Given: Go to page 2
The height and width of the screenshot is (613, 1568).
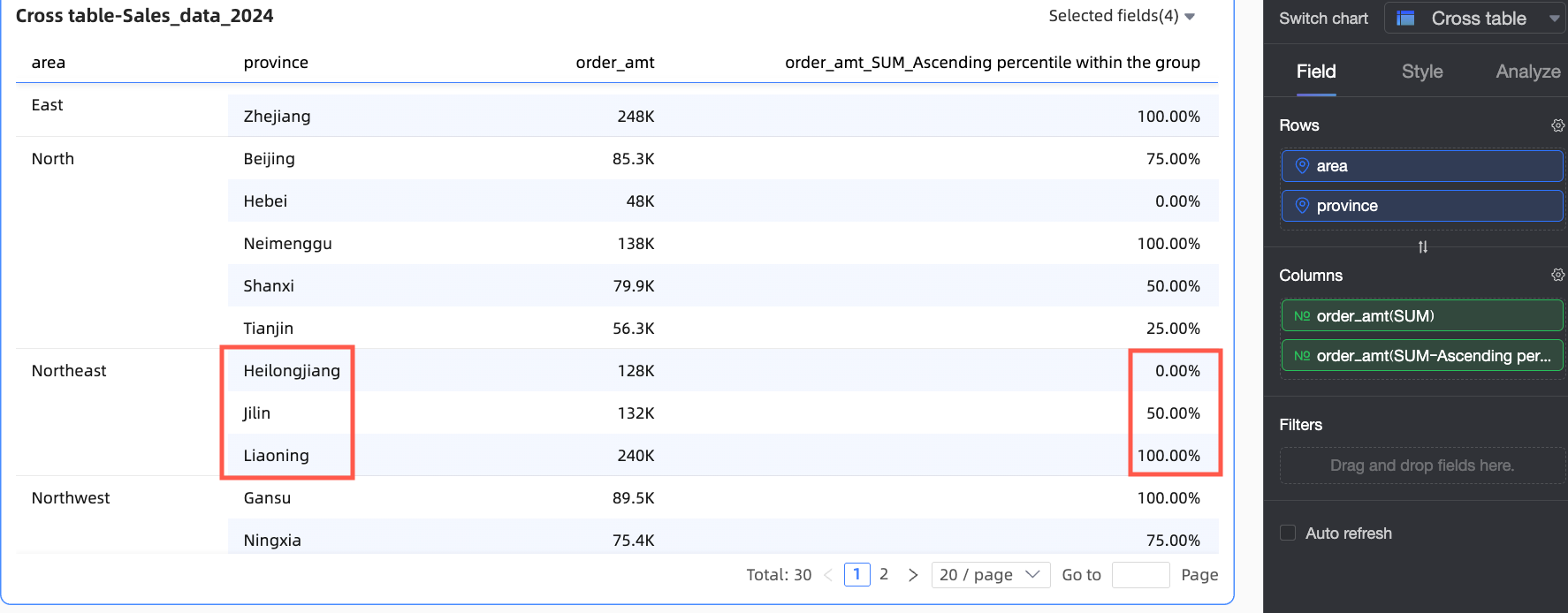Looking at the screenshot, I should coord(884,575).
